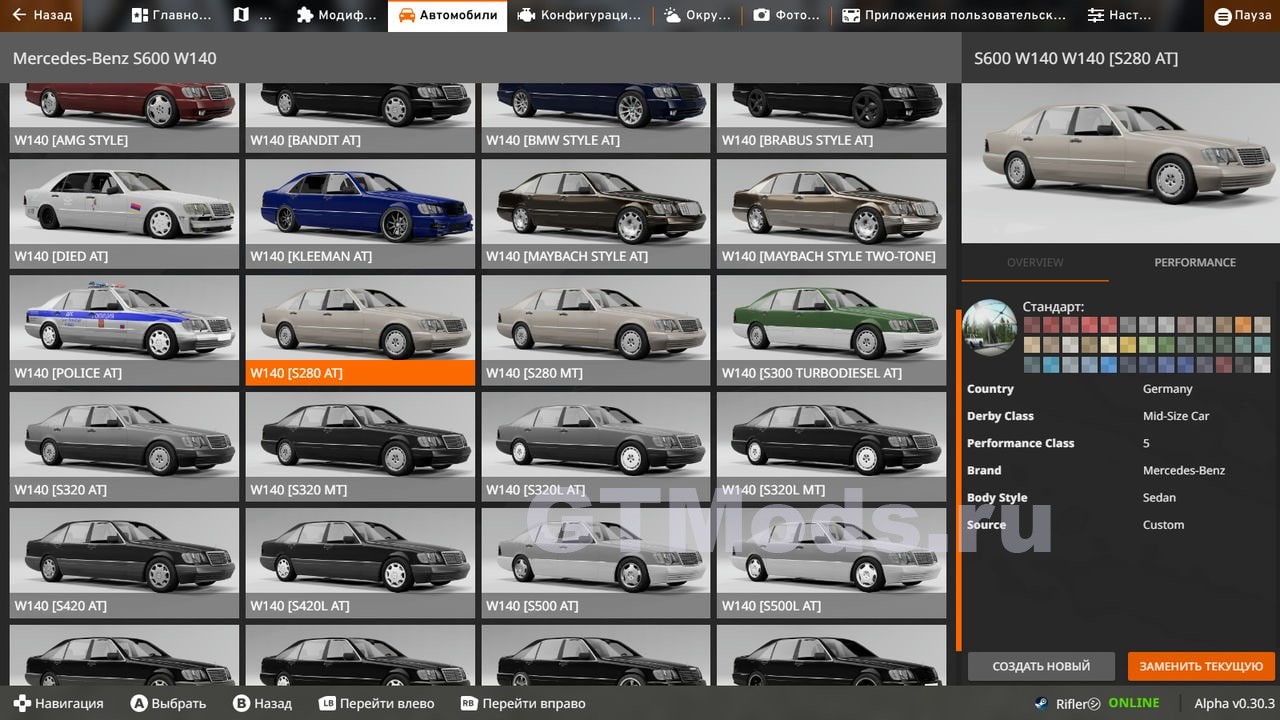Click the Body Style value Sedan
1280x720 pixels.
[x=1159, y=497]
